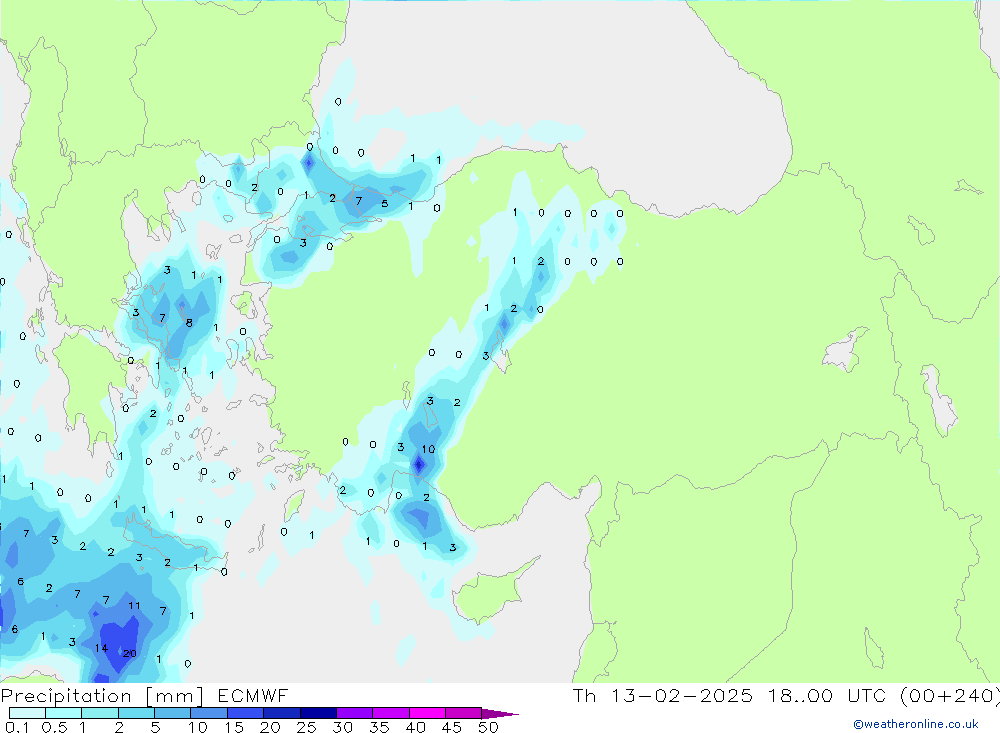The image size is (1000, 733).
Task: Click the map precipitation value '8'
Action: (189, 323)
